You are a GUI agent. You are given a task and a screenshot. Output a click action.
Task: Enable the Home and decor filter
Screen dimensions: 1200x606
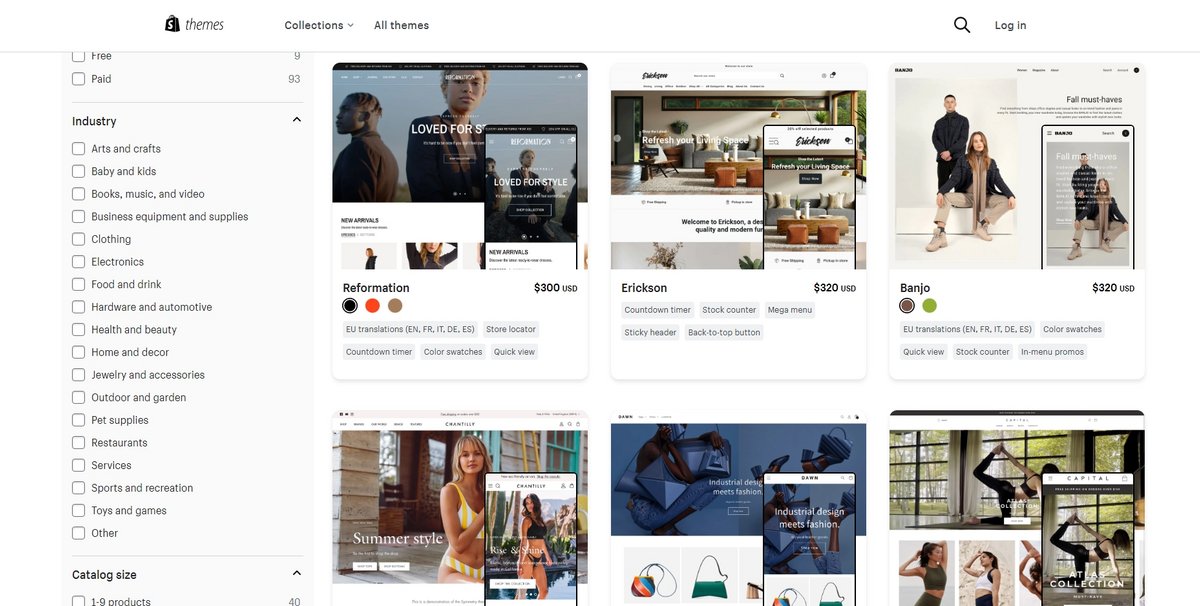pos(78,352)
